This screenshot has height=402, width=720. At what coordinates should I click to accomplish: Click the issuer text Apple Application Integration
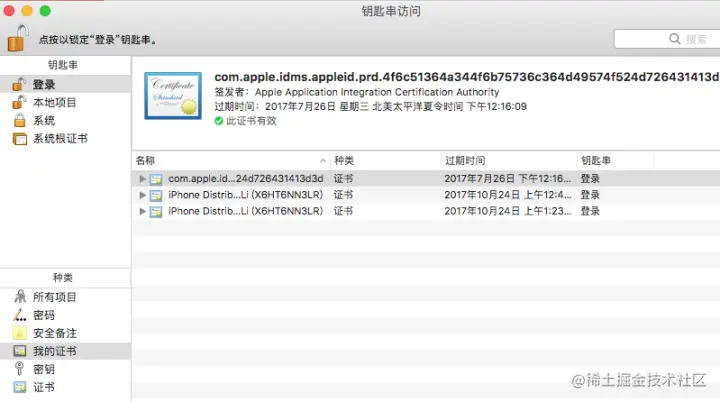(x=377, y=92)
